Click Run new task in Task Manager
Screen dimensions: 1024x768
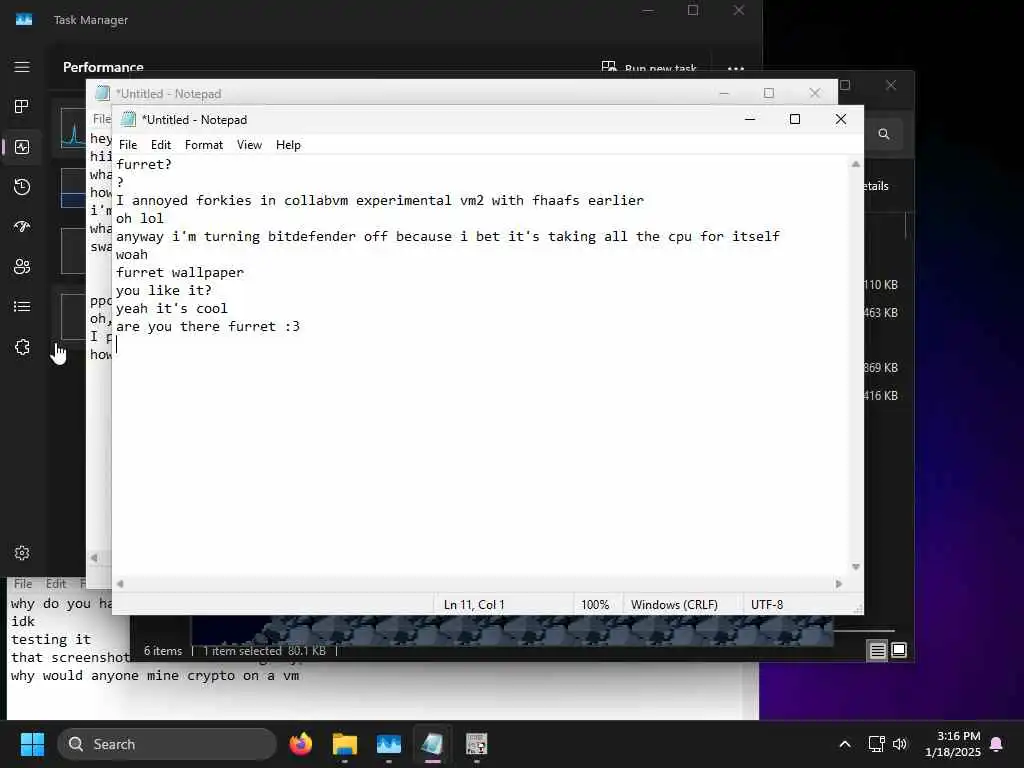coord(649,68)
